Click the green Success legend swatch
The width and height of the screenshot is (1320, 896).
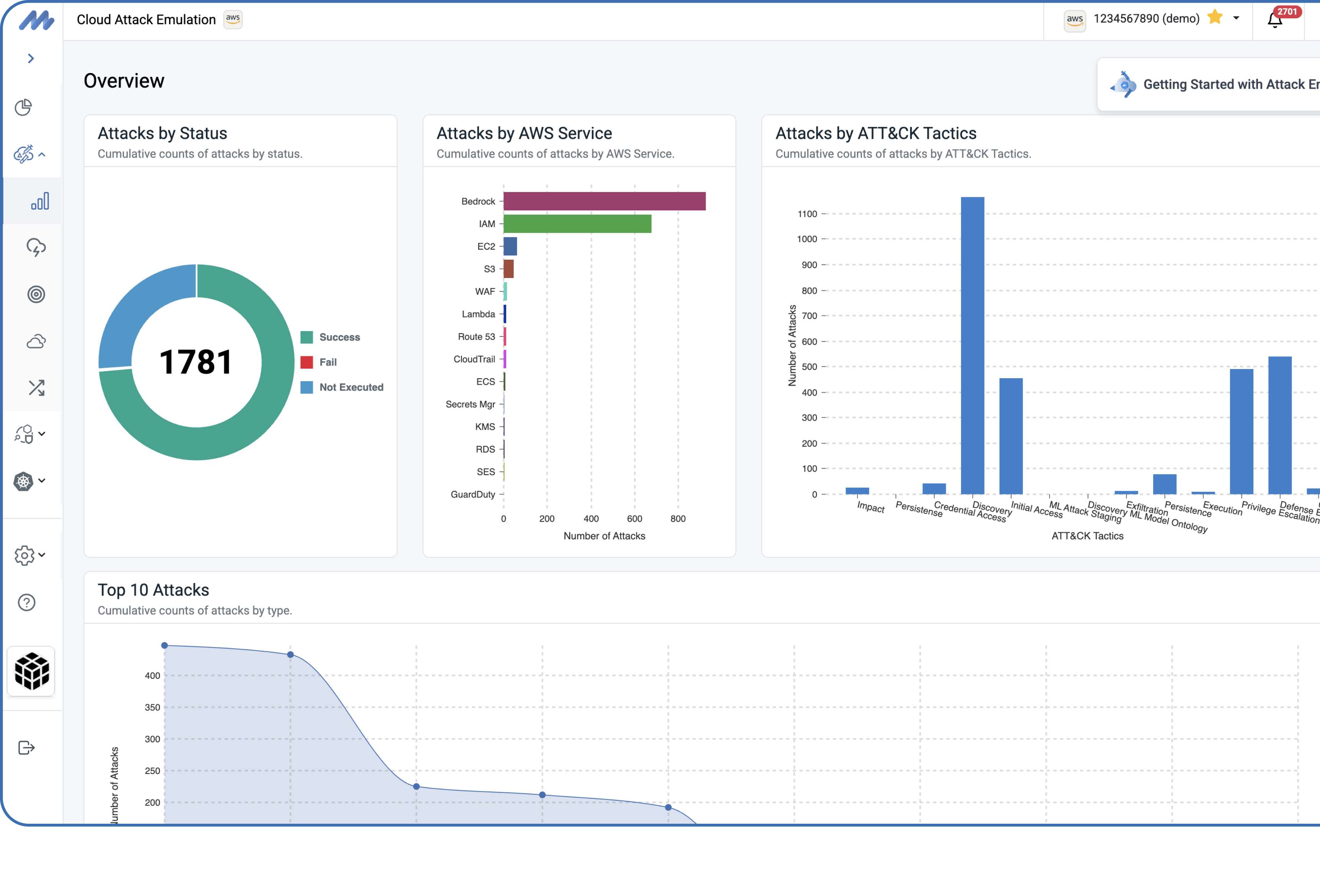click(x=307, y=337)
